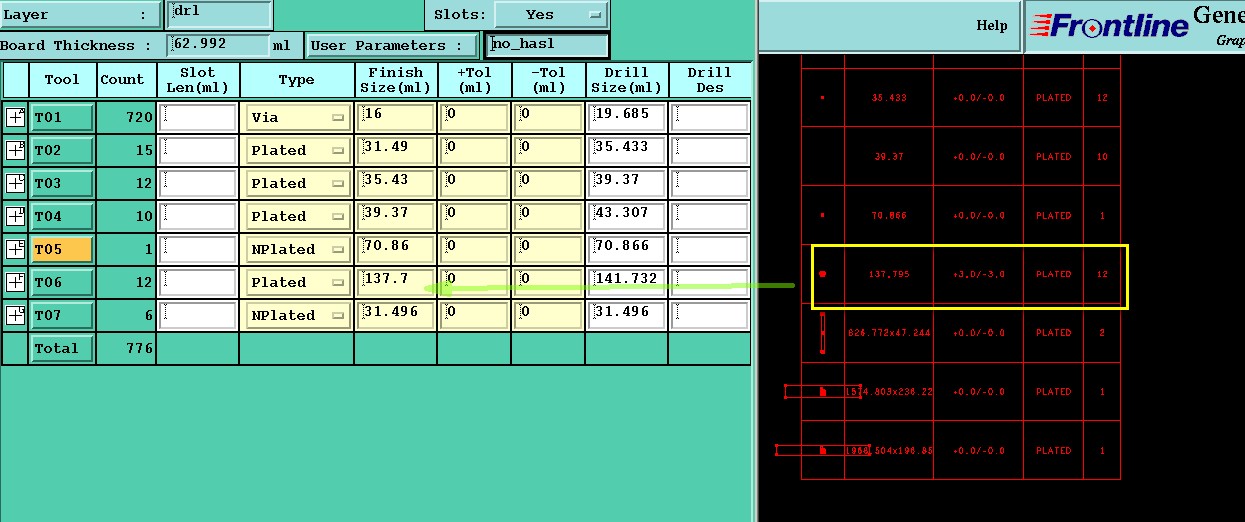Screen dimensions: 1245x522
Task: Edit T06 finish size field 137.7
Action: pyautogui.click(x=397, y=282)
